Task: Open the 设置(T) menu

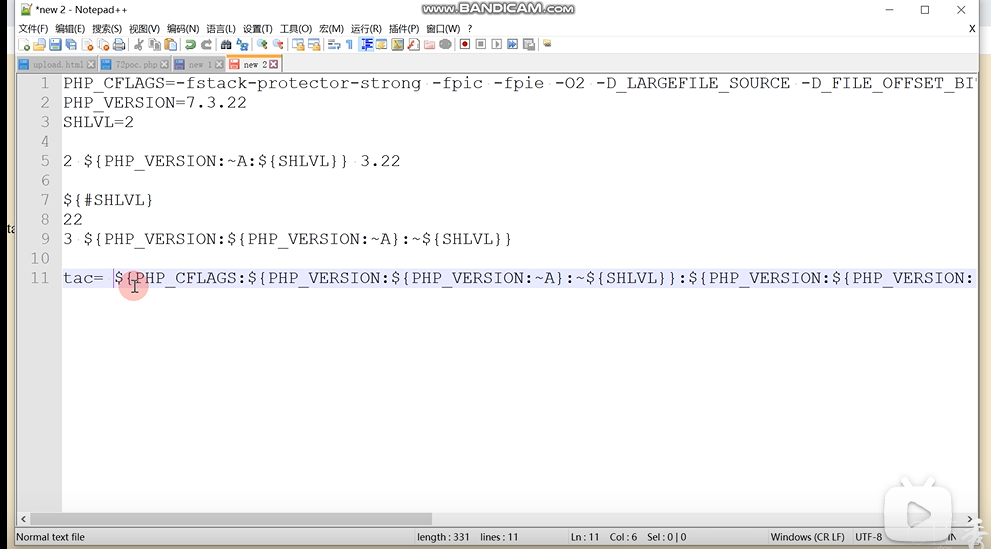Action: [257, 28]
